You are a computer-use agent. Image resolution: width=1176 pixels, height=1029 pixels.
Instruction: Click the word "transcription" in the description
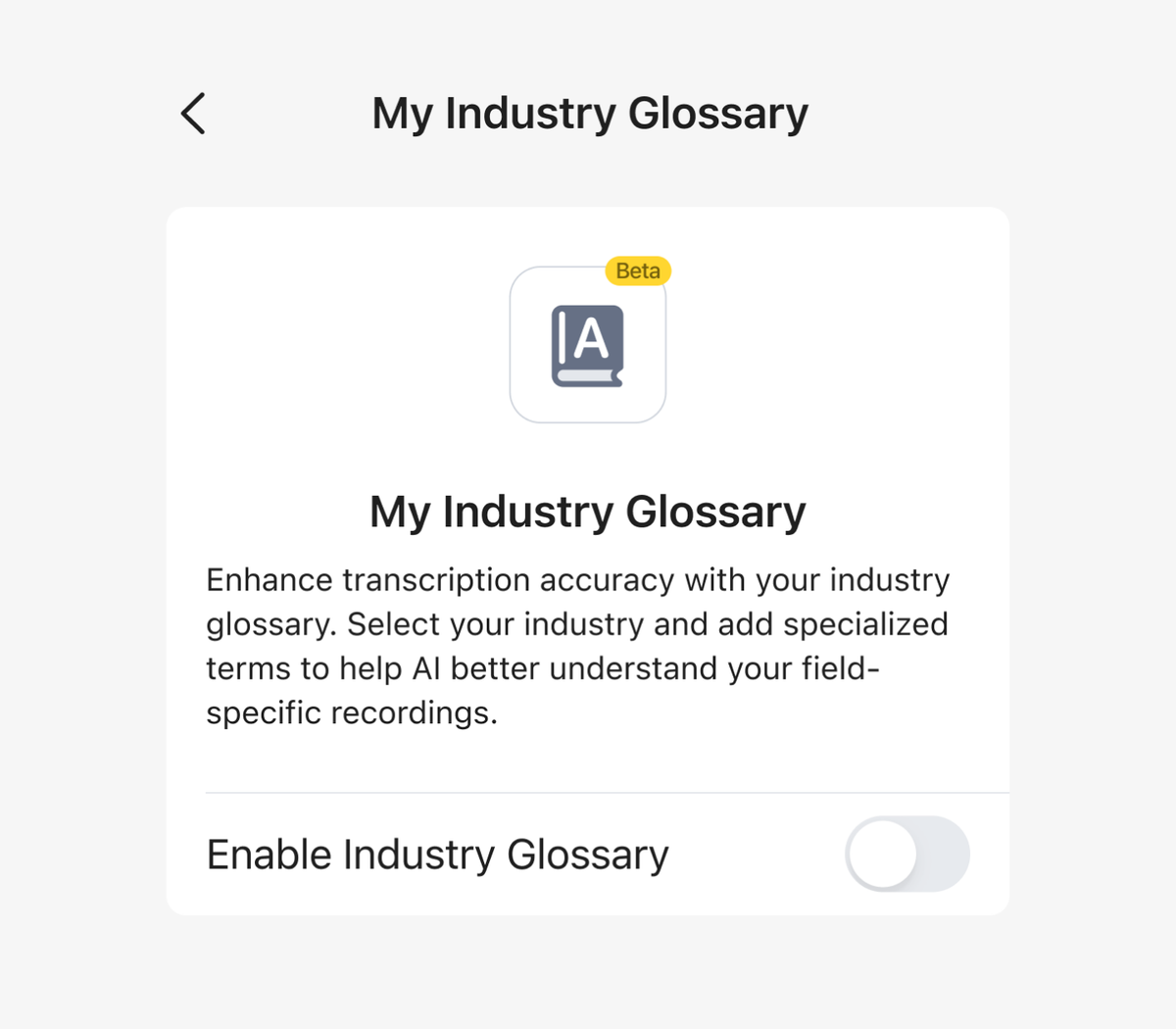coord(436,580)
